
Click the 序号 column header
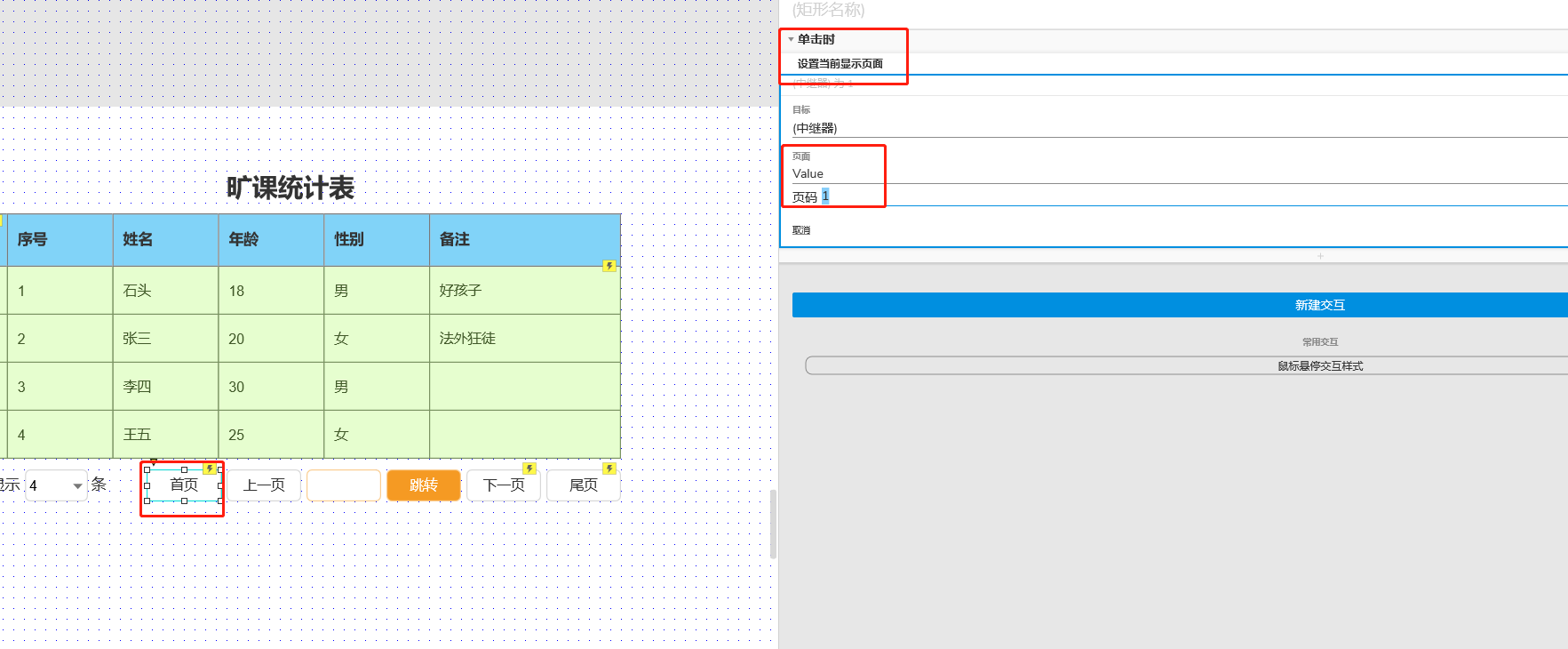tap(60, 239)
